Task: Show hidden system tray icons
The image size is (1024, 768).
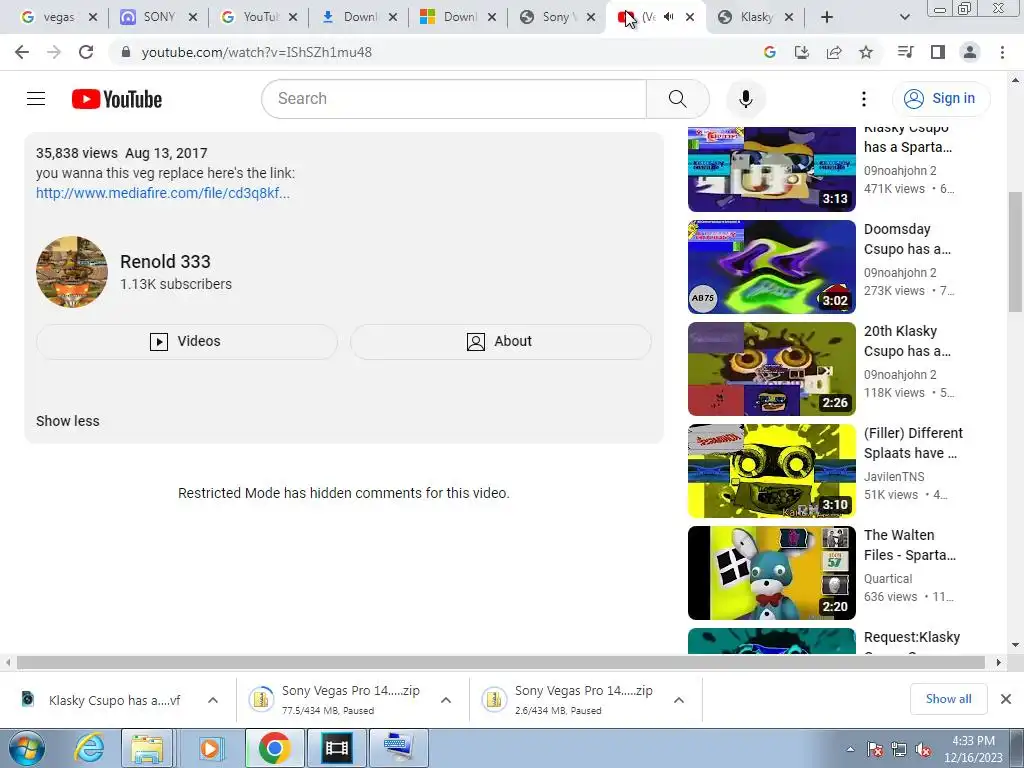Action: 850,749
